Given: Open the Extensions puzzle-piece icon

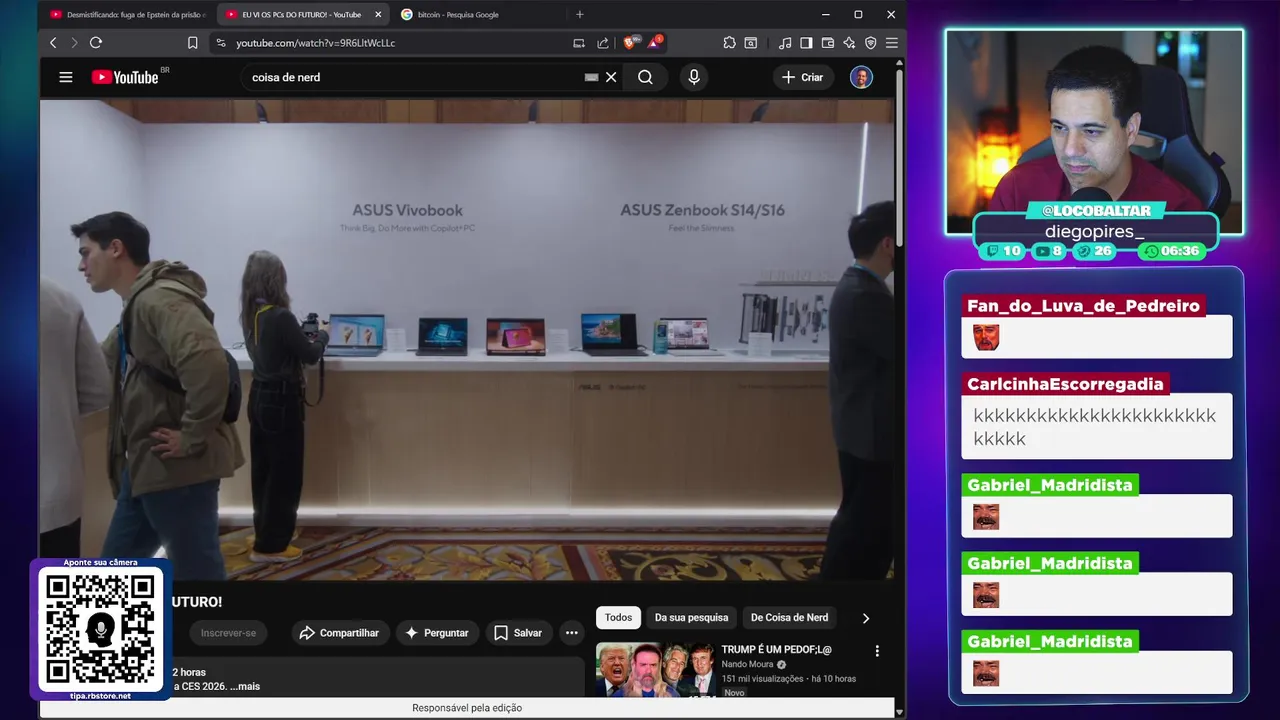Looking at the screenshot, I should (x=729, y=43).
